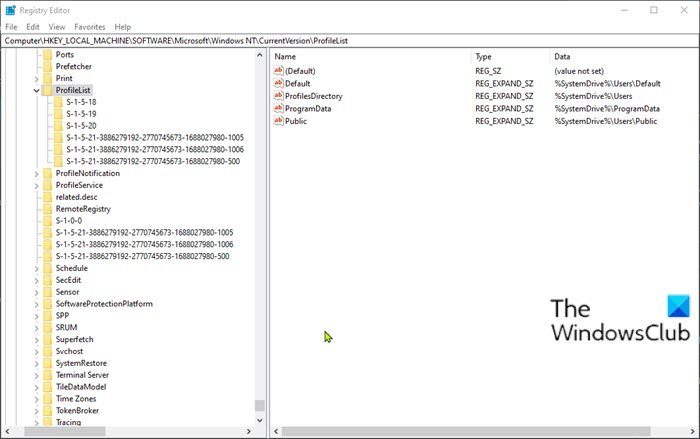Viewport: 700px width, 439px height.
Task: Click the tree pane horizontal scrollbar thumb
Action: point(65,431)
